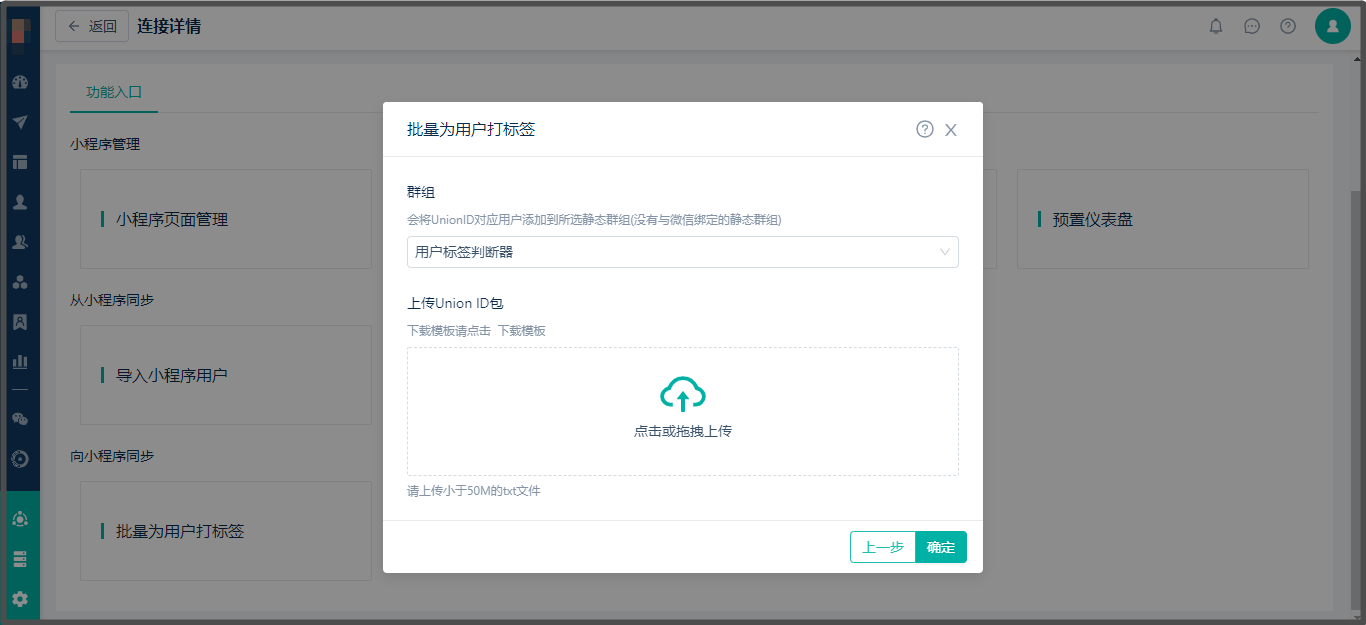Click the cloud upload icon
This screenshot has width=1366, height=625.
point(683,394)
